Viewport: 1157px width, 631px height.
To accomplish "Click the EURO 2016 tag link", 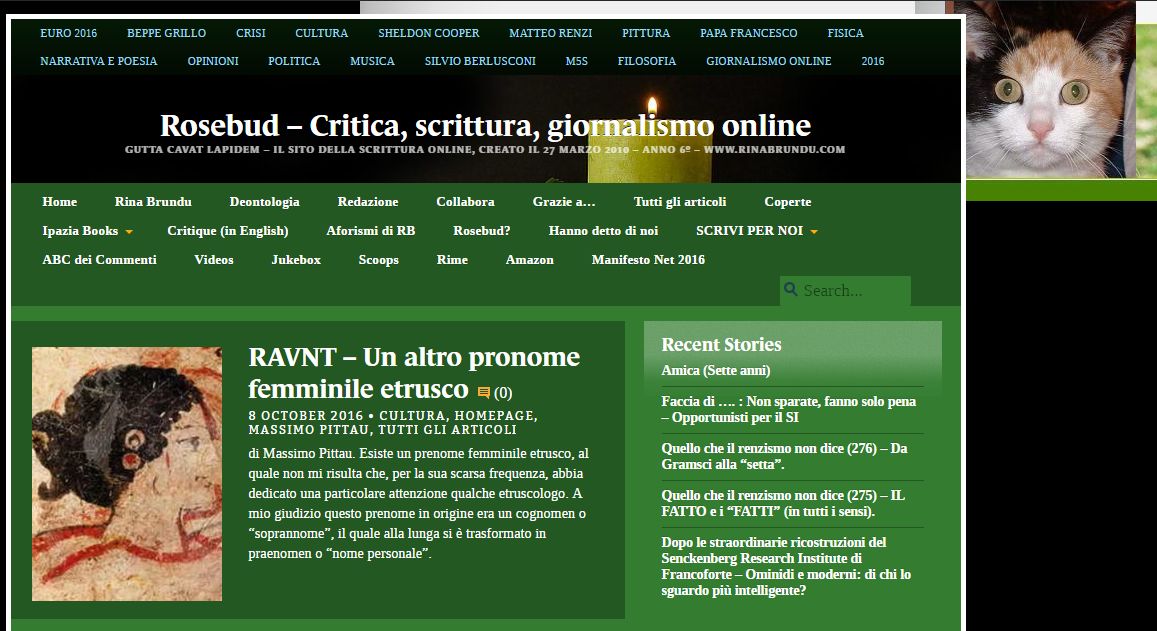I will 69,33.
